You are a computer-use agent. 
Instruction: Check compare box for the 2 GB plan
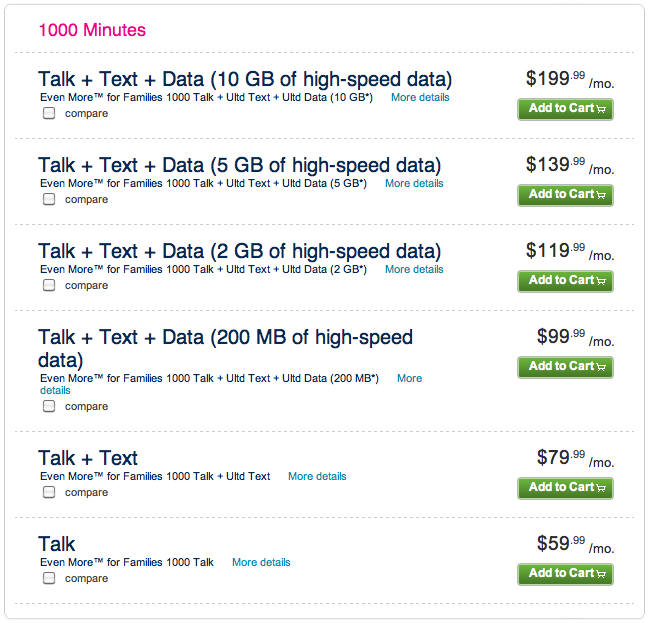tap(49, 286)
